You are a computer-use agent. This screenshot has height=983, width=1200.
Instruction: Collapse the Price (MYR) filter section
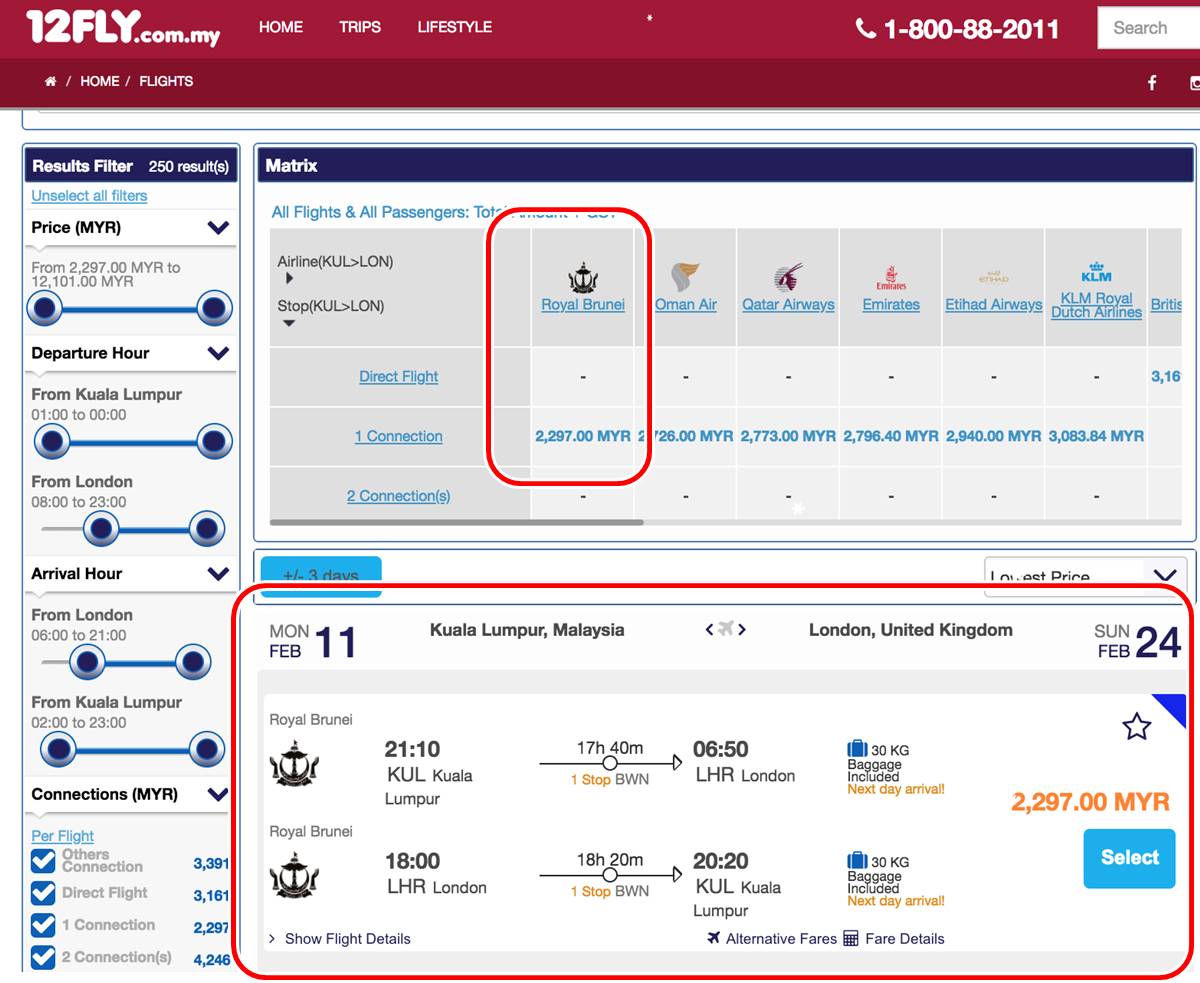coord(219,228)
